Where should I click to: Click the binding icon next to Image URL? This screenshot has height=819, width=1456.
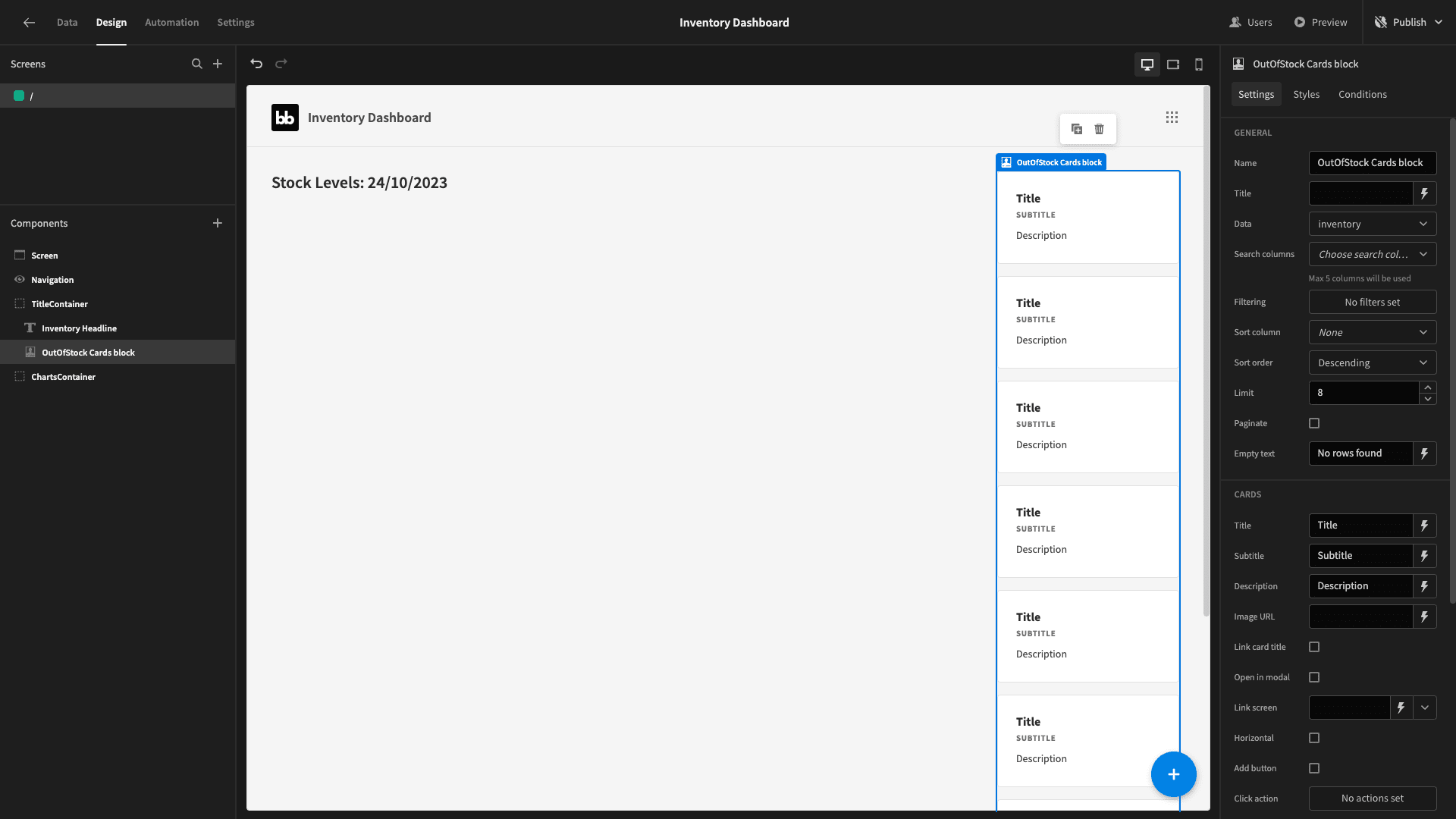[x=1425, y=616]
